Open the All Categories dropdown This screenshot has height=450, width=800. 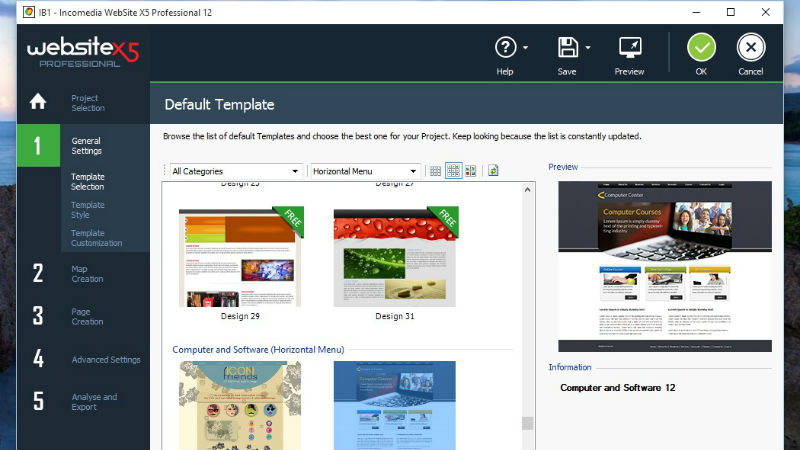[x=236, y=171]
